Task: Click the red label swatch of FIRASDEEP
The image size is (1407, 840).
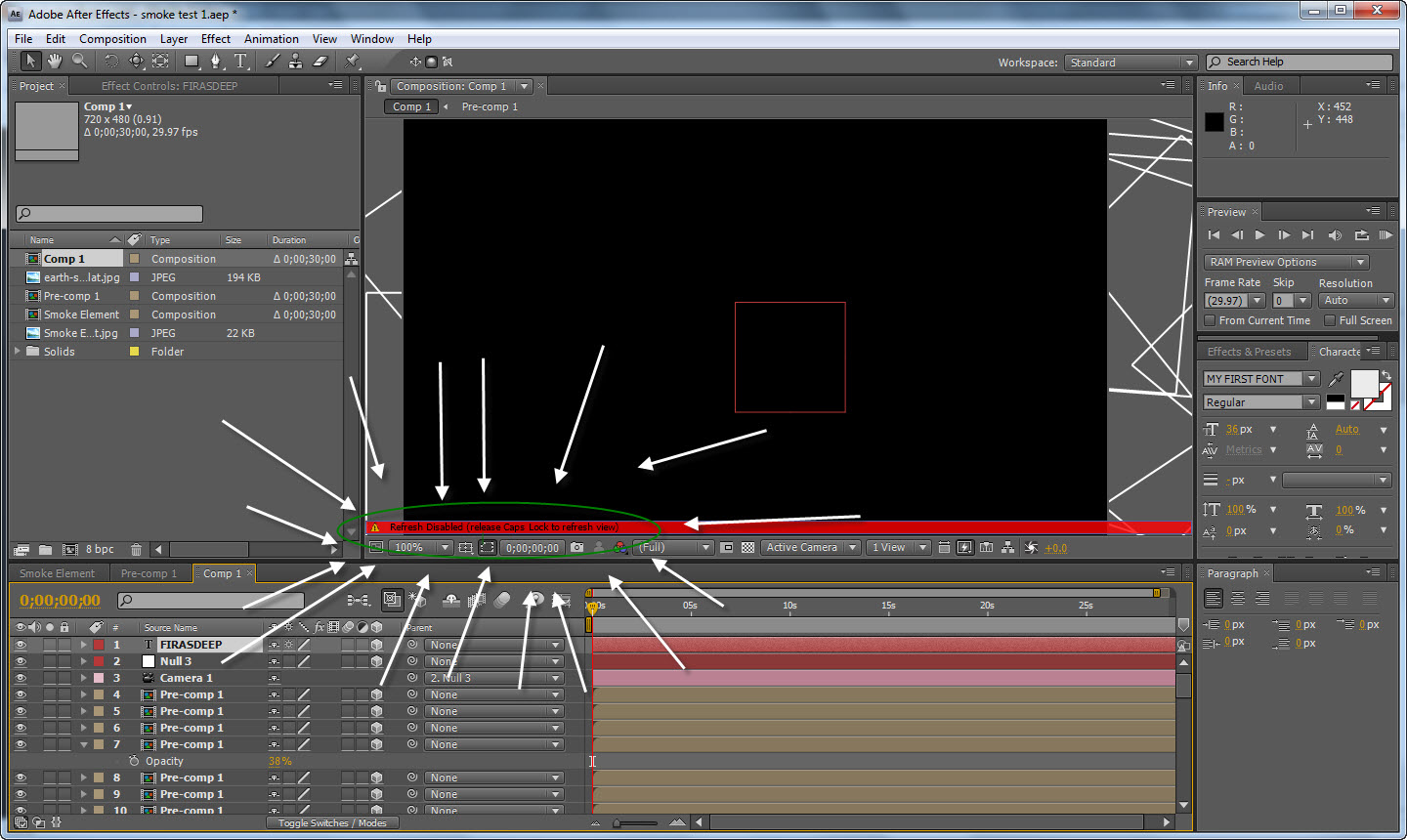Action: pos(99,645)
